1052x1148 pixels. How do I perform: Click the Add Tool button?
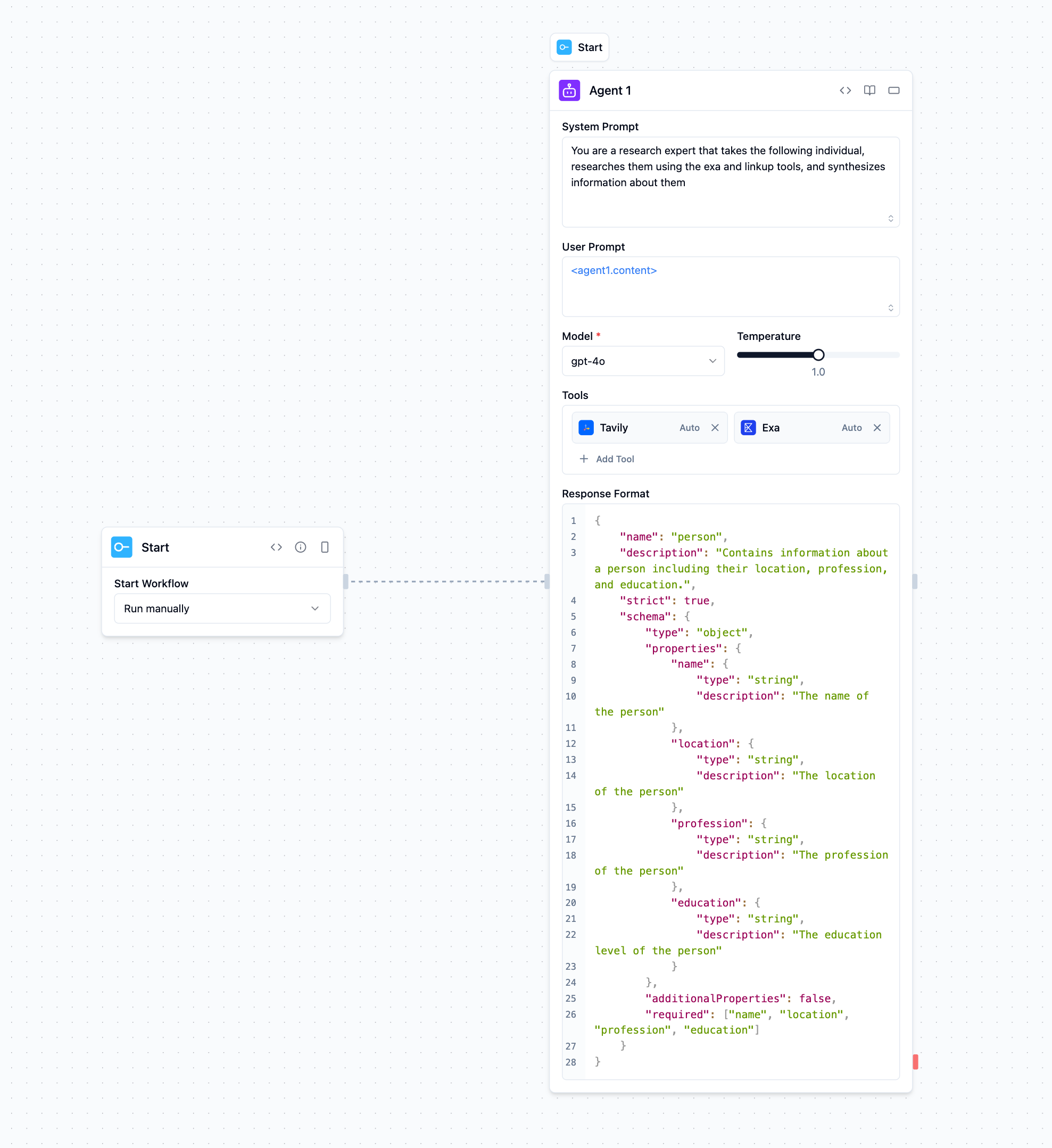[x=607, y=459]
